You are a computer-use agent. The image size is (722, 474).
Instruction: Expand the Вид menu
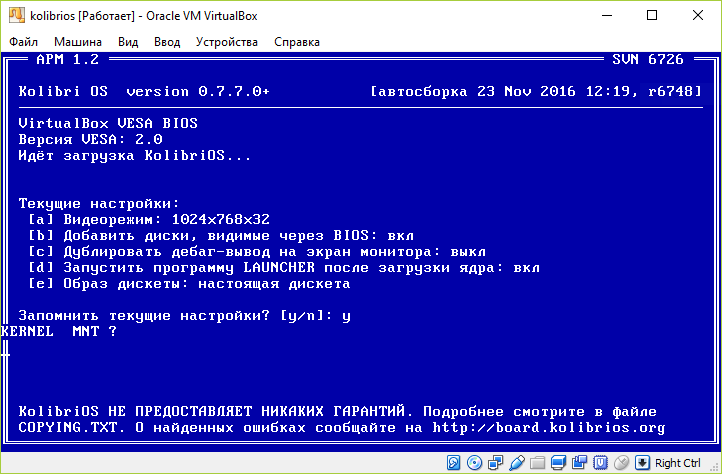tap(128, 42)
